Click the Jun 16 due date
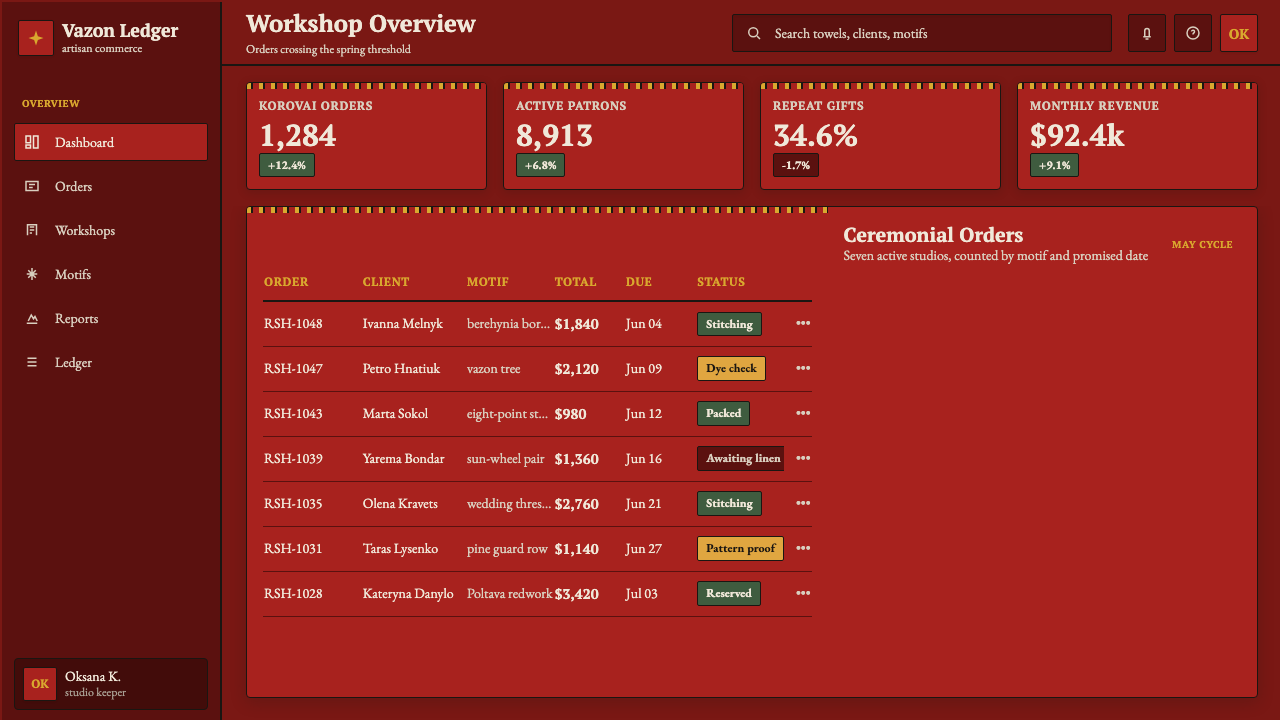Image resolution: width=1280 pixels, height=720 pixels. point(644,459)
